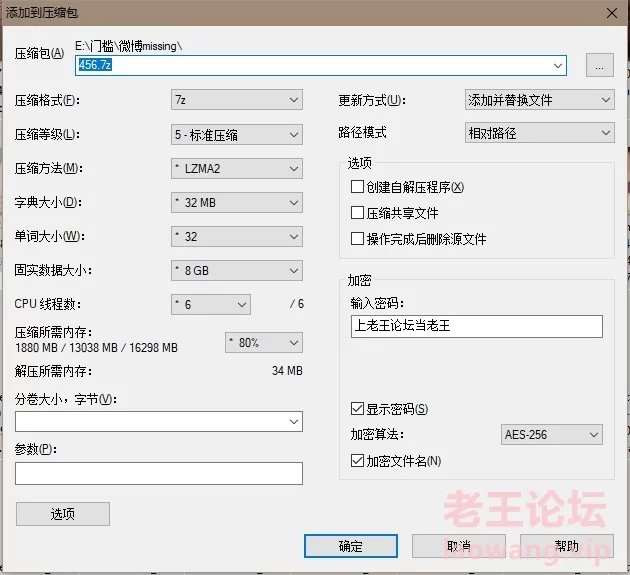The image size is (630, 575).
Task: Click the "/ 6" CPU thread total text
Action: pos(297,304)
